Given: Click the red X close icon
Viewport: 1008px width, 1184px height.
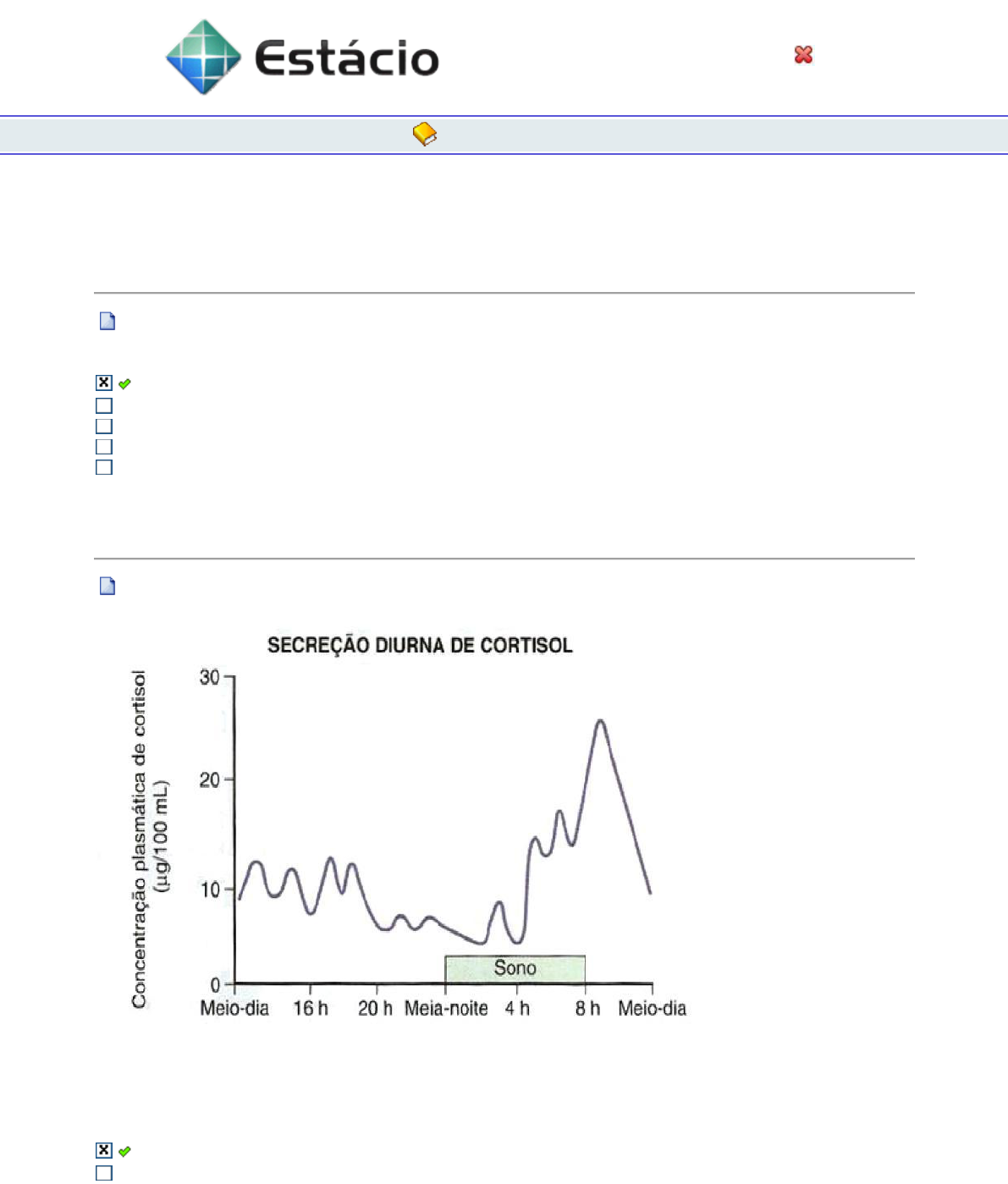Looking at the screenshot, I should click(803, 55).
